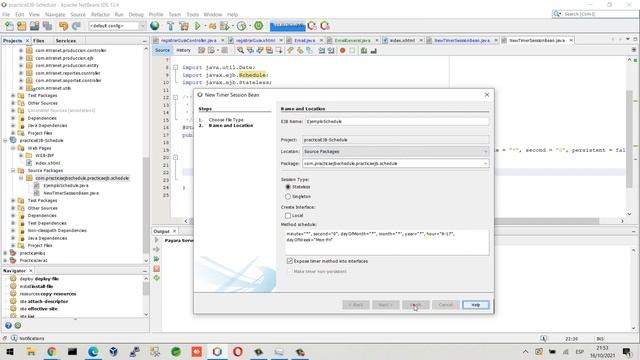Switch to the History editor view

point(183,50)
